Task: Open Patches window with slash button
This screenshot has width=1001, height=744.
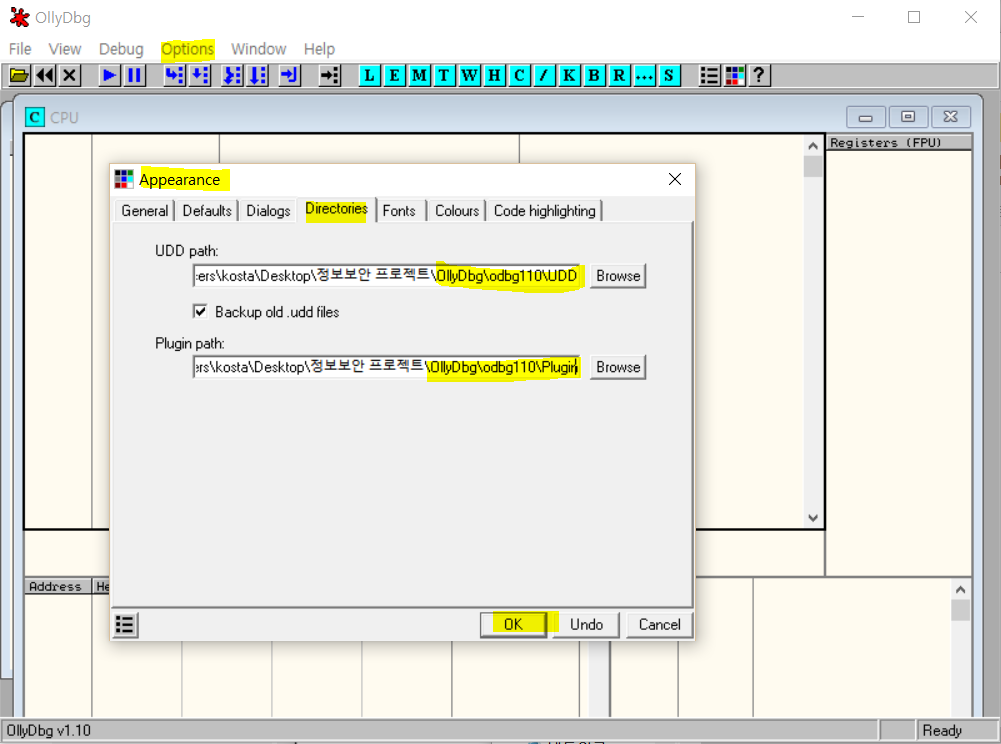Action: pyautogui.click(x=544, y=75)
